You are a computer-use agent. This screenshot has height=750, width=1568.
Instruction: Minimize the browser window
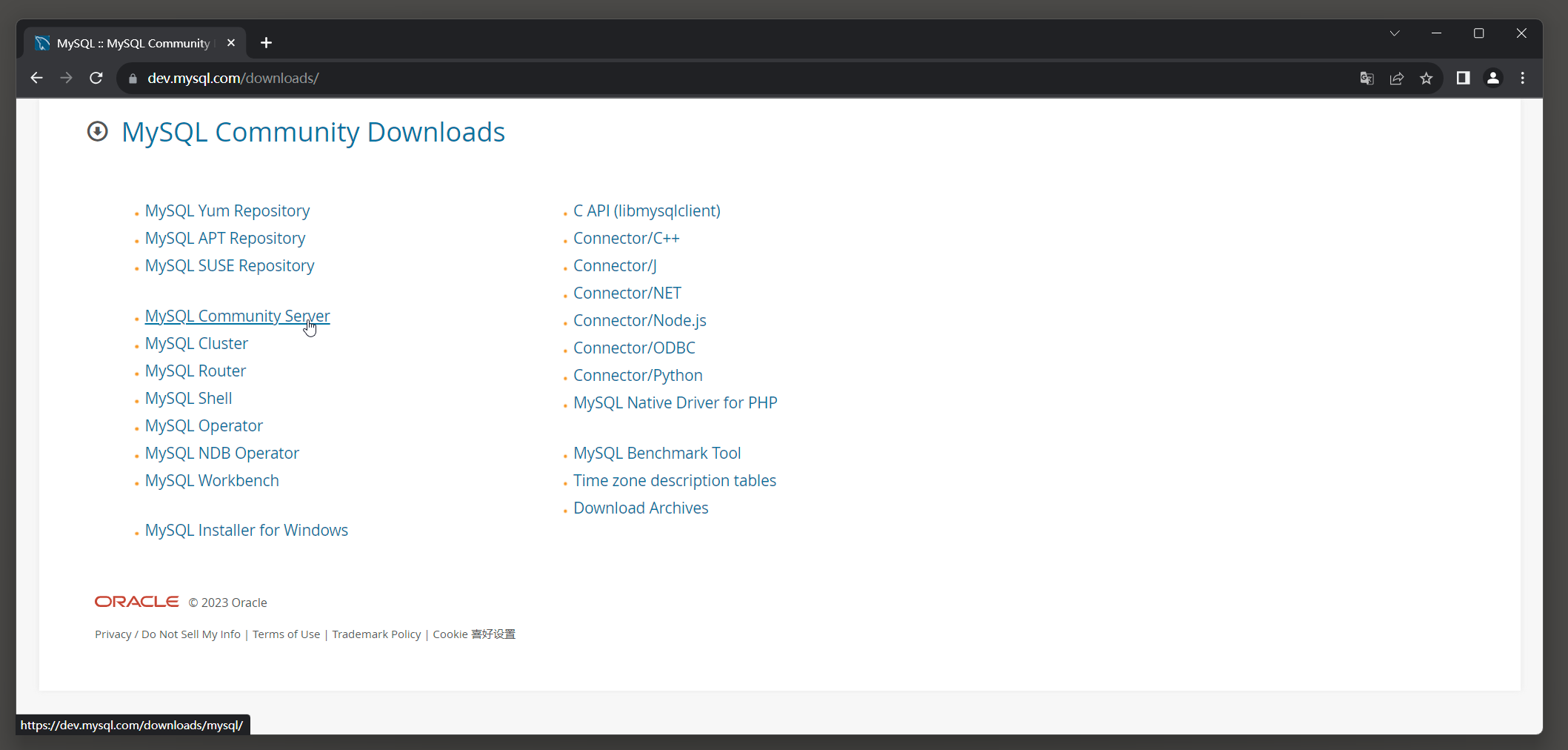(x=1437, y=33)
